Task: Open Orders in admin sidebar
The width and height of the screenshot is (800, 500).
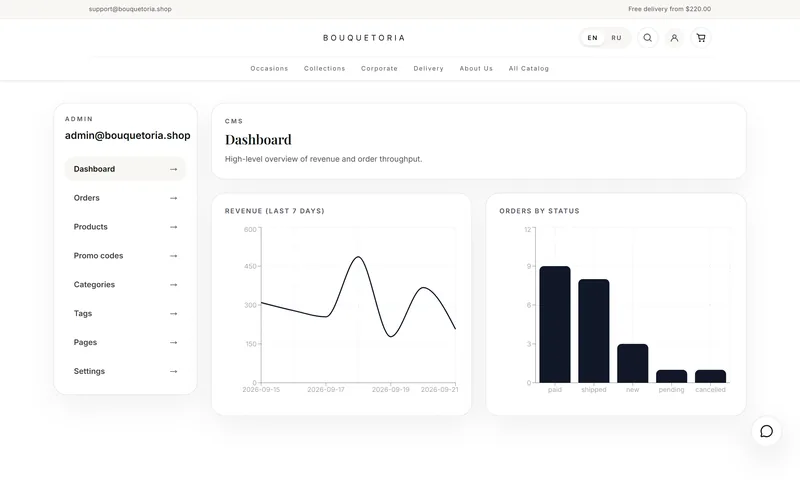Action: [x=126, y=198]
